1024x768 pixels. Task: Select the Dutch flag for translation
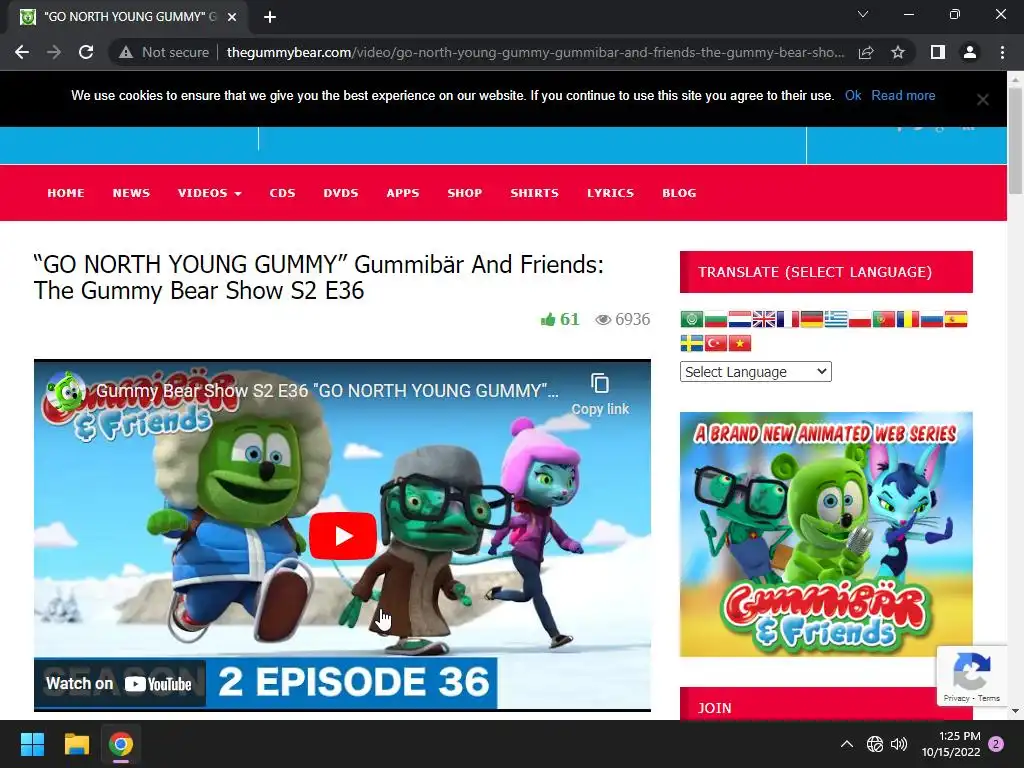click(x=740, y=319)
